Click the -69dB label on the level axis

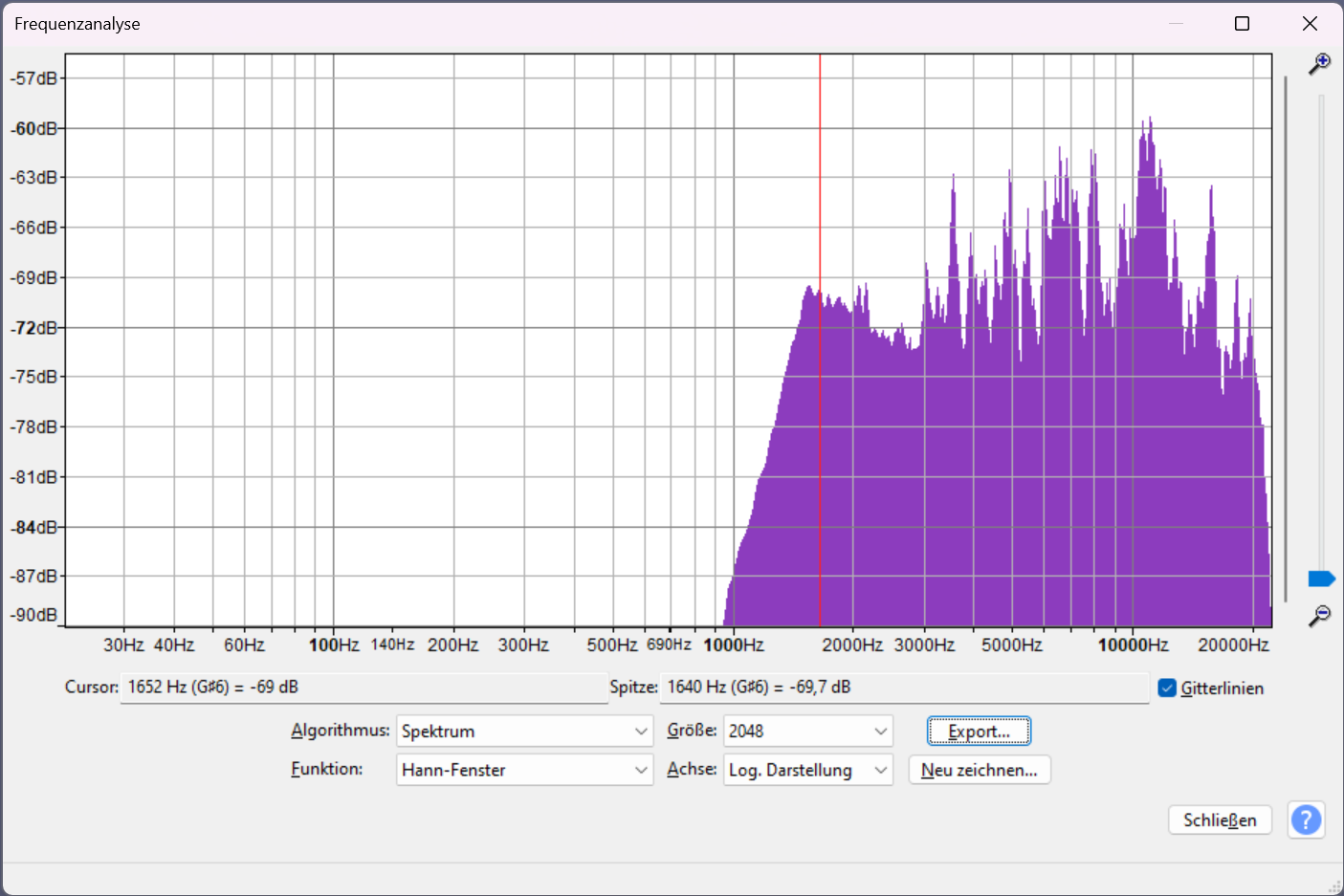pyautogui.click(x=33, y=278)
